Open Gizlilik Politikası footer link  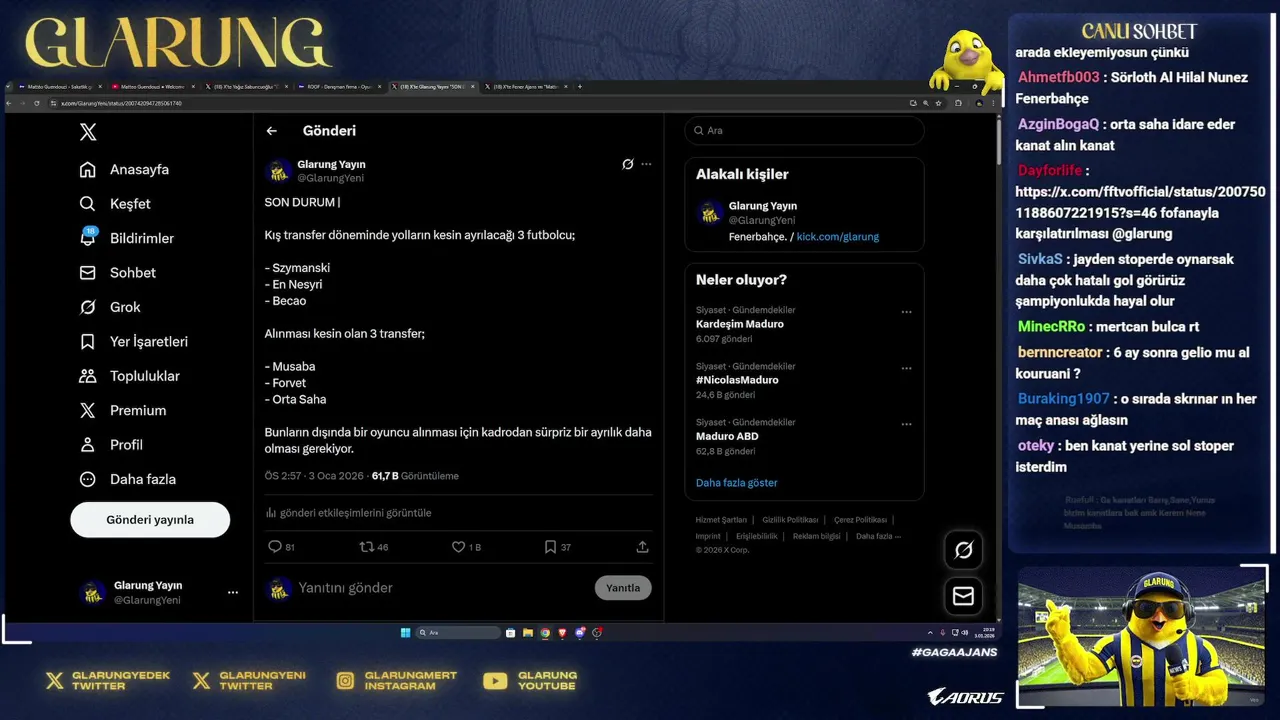pos(790,520)
